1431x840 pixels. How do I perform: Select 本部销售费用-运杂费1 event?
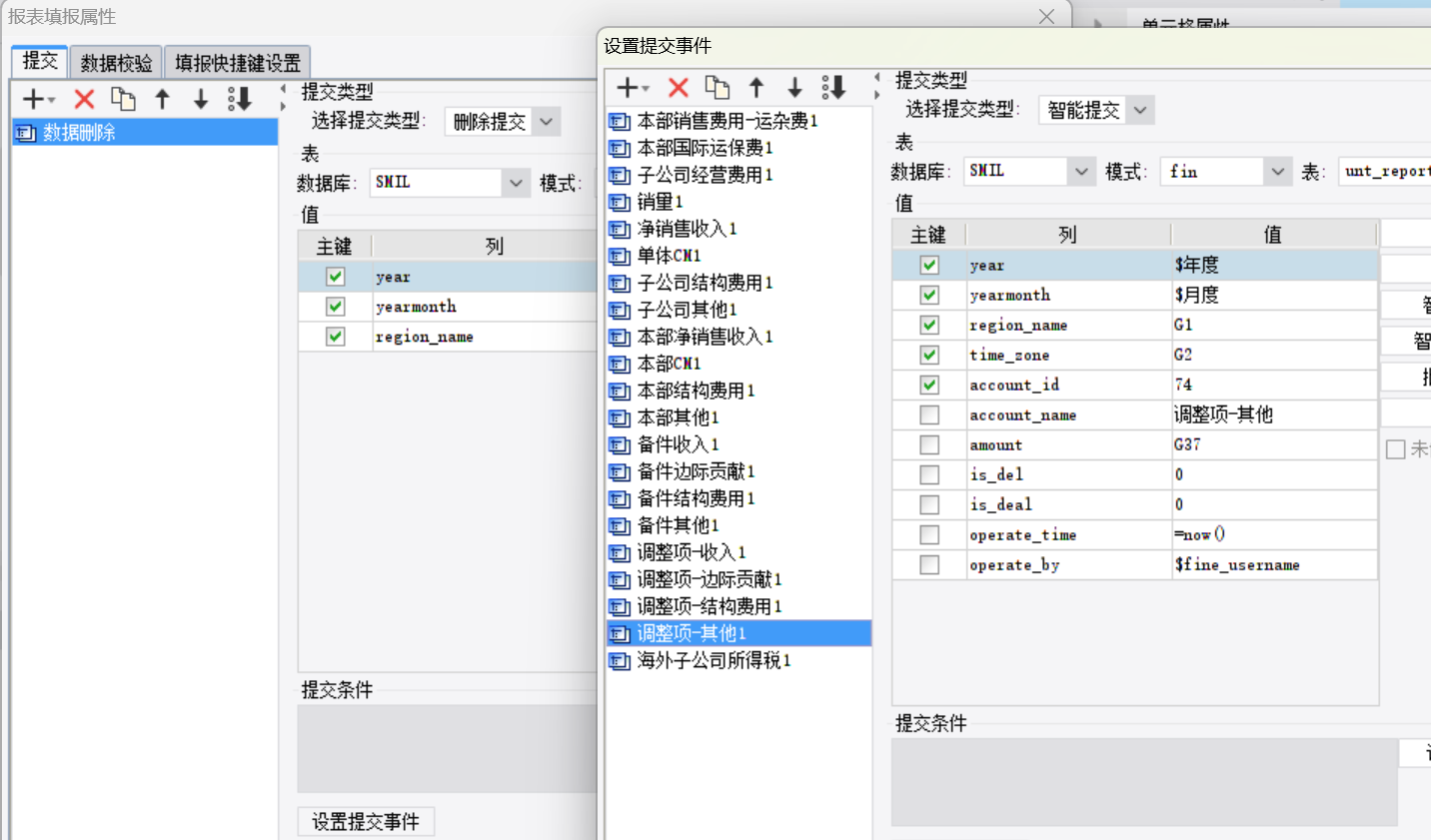[738, 121]
